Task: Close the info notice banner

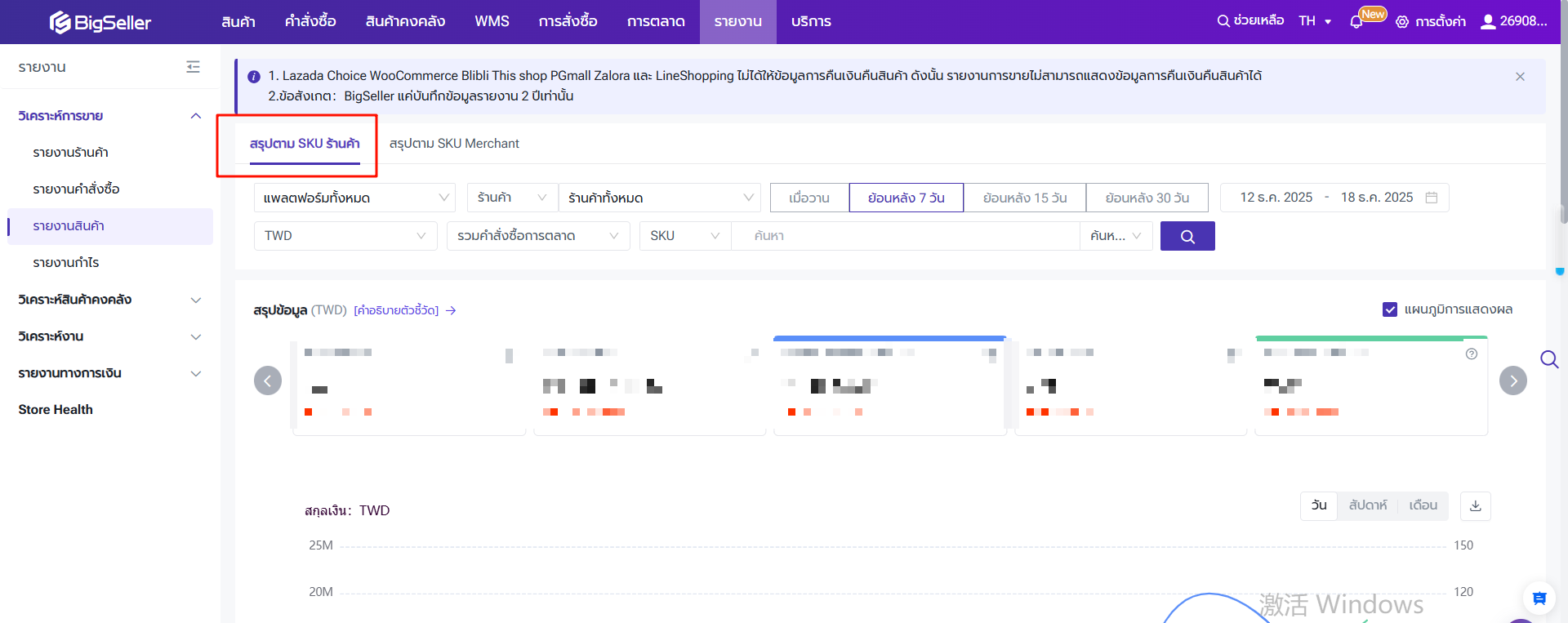Action: pyautogui.click(x=1520, y=77)
